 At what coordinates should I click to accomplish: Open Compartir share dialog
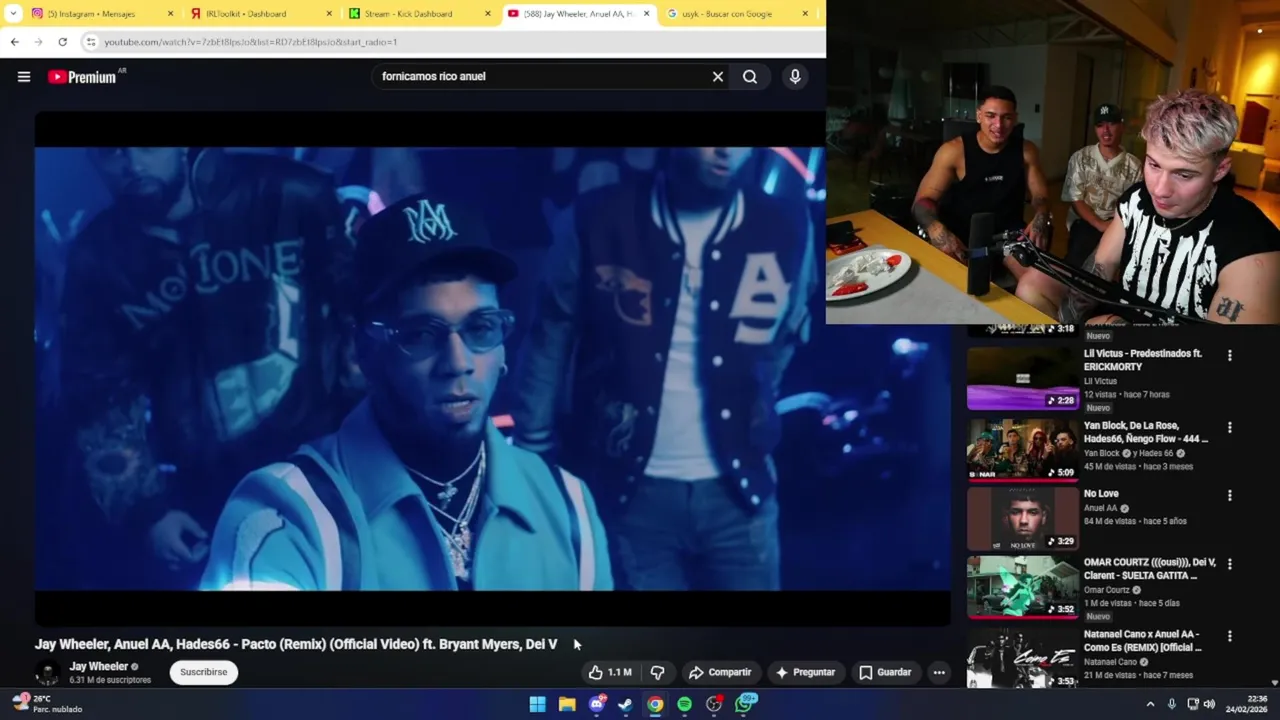tap(720, 672)
